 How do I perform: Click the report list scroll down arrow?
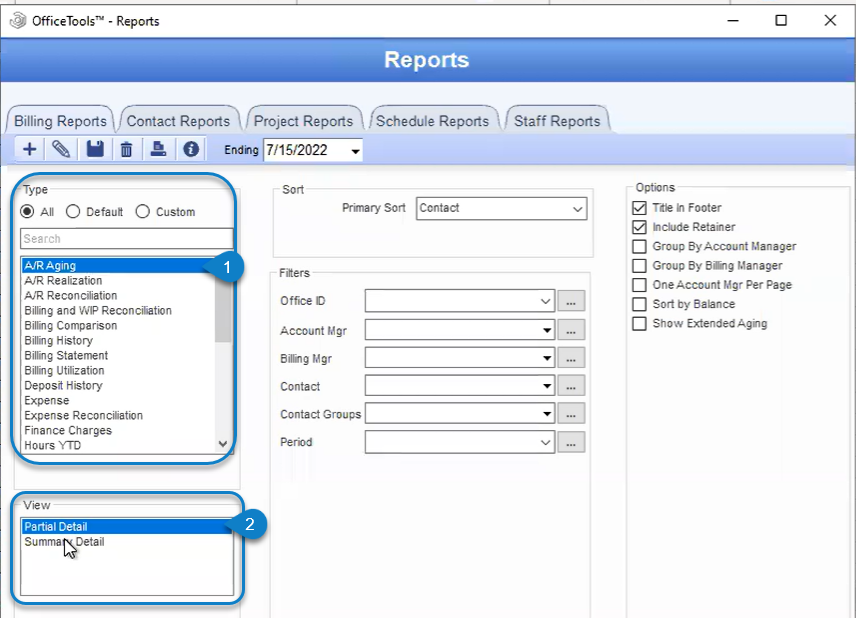click(x=223, y=444)
